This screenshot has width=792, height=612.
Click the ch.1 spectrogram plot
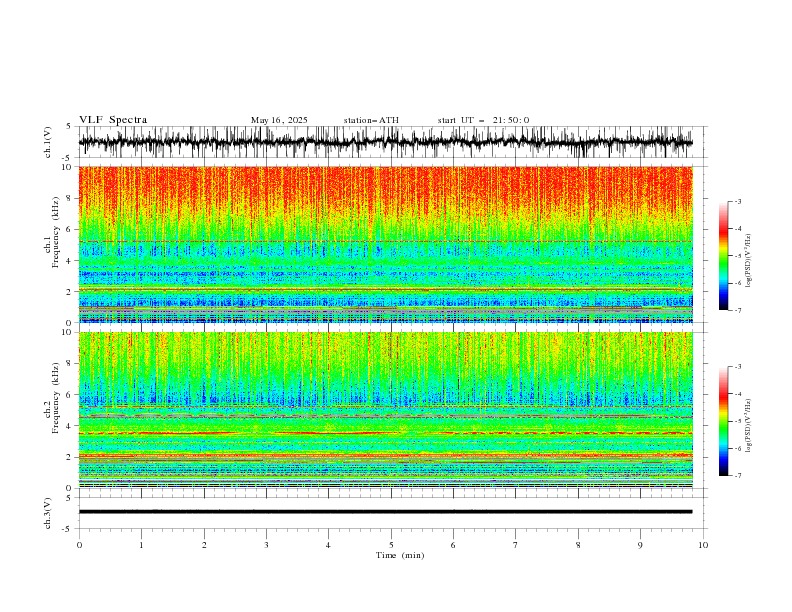point(386,244)
